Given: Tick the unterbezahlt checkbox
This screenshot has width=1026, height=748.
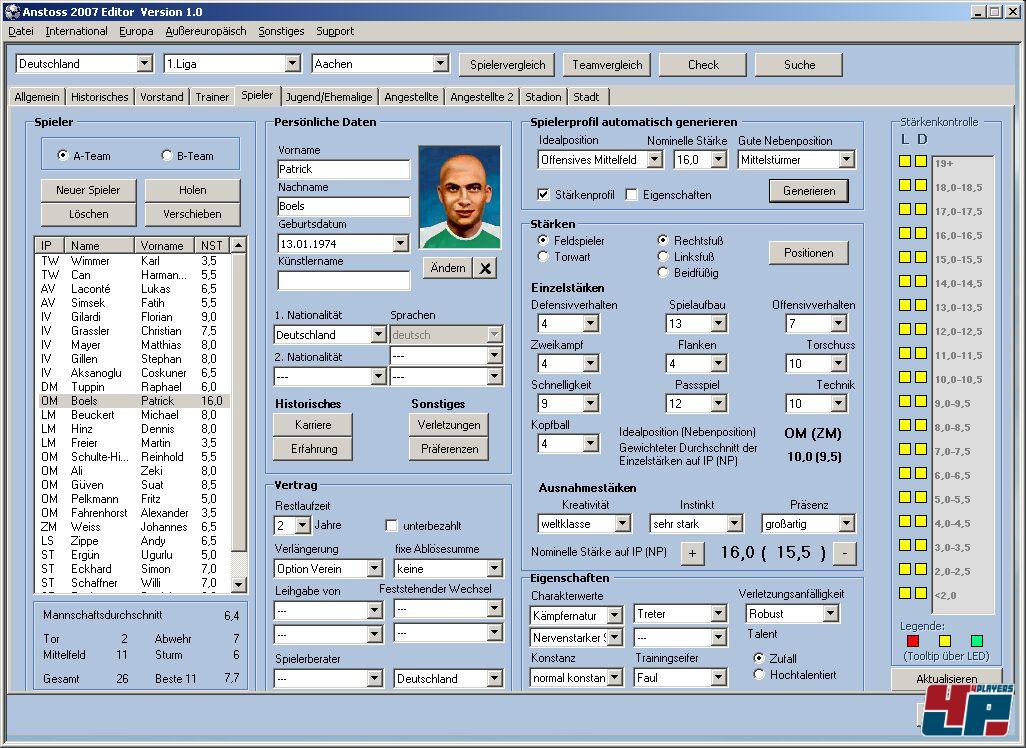Looking at the screenshot, I should coord(391,525).
